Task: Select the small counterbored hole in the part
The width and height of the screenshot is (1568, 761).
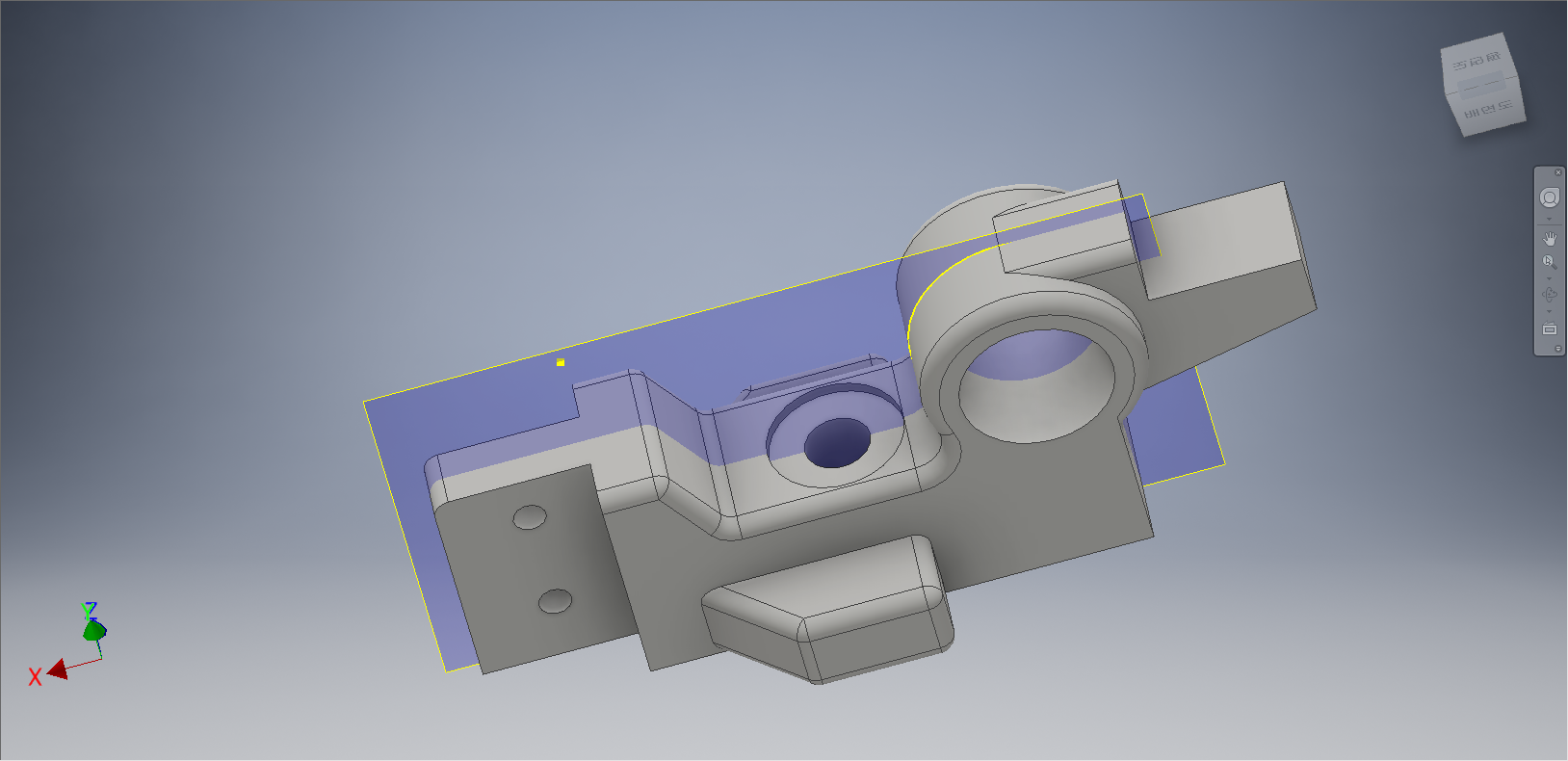Action: [837, 443]
